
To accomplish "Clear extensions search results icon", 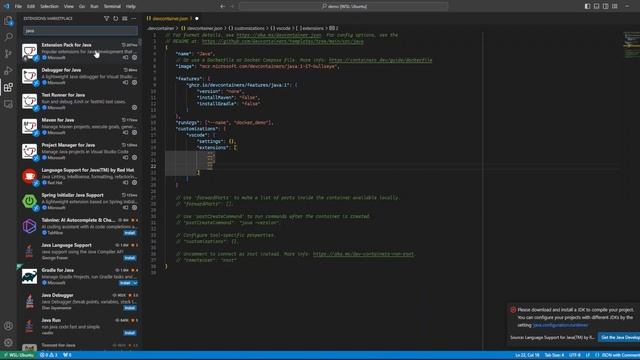I will tap(124, 18).
